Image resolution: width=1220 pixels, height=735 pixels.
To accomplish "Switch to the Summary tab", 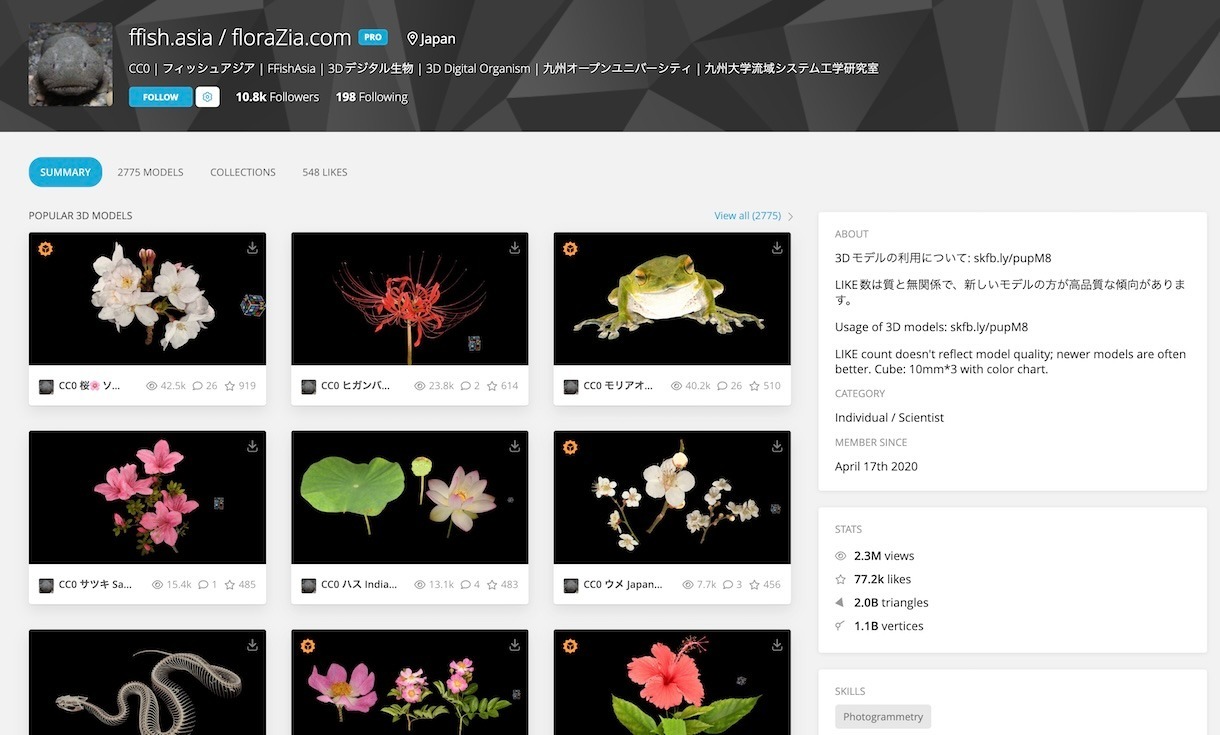I will point(65,172).
